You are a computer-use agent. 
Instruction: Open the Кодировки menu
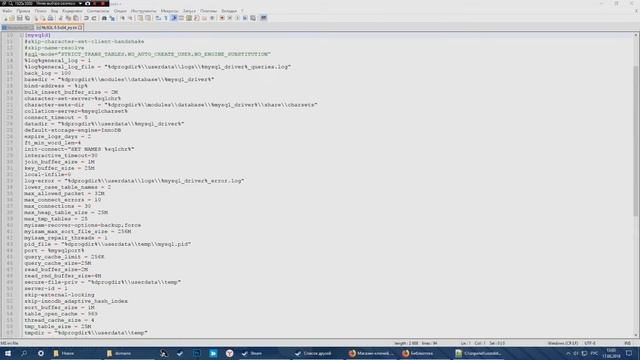[x=72, y=11]
